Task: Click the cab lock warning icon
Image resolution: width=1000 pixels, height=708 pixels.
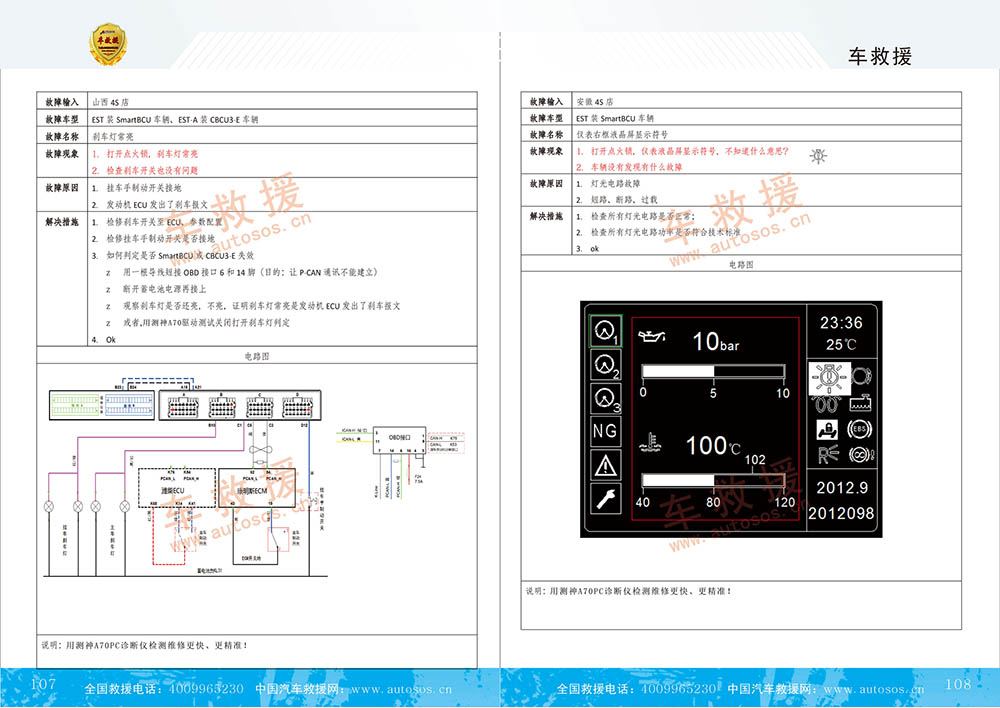Action: tap(828, 429)
